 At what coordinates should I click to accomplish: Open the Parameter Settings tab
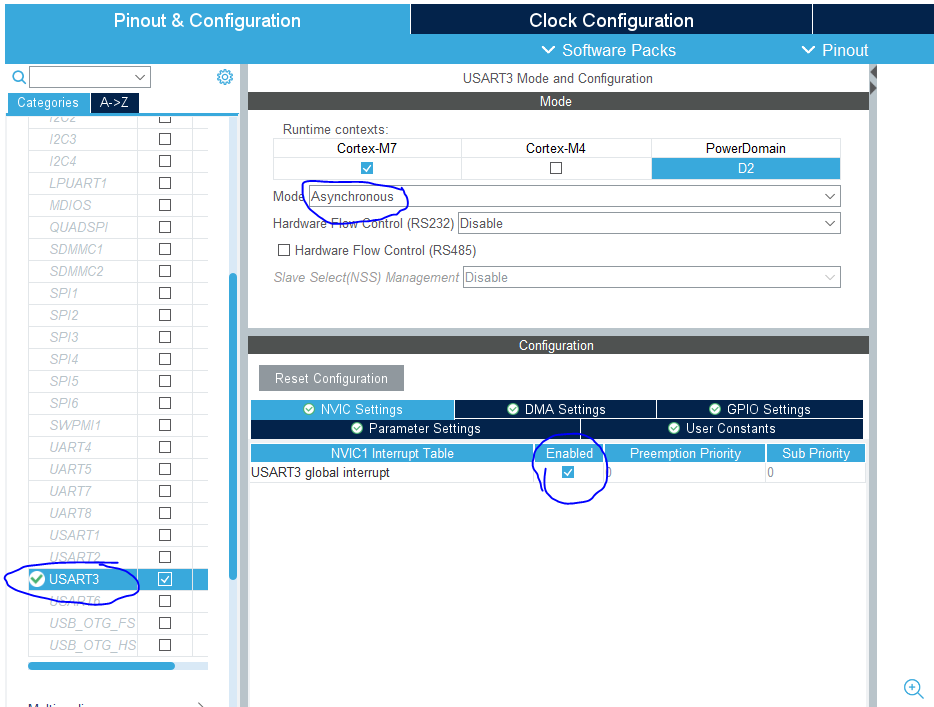tap(415, 428)
